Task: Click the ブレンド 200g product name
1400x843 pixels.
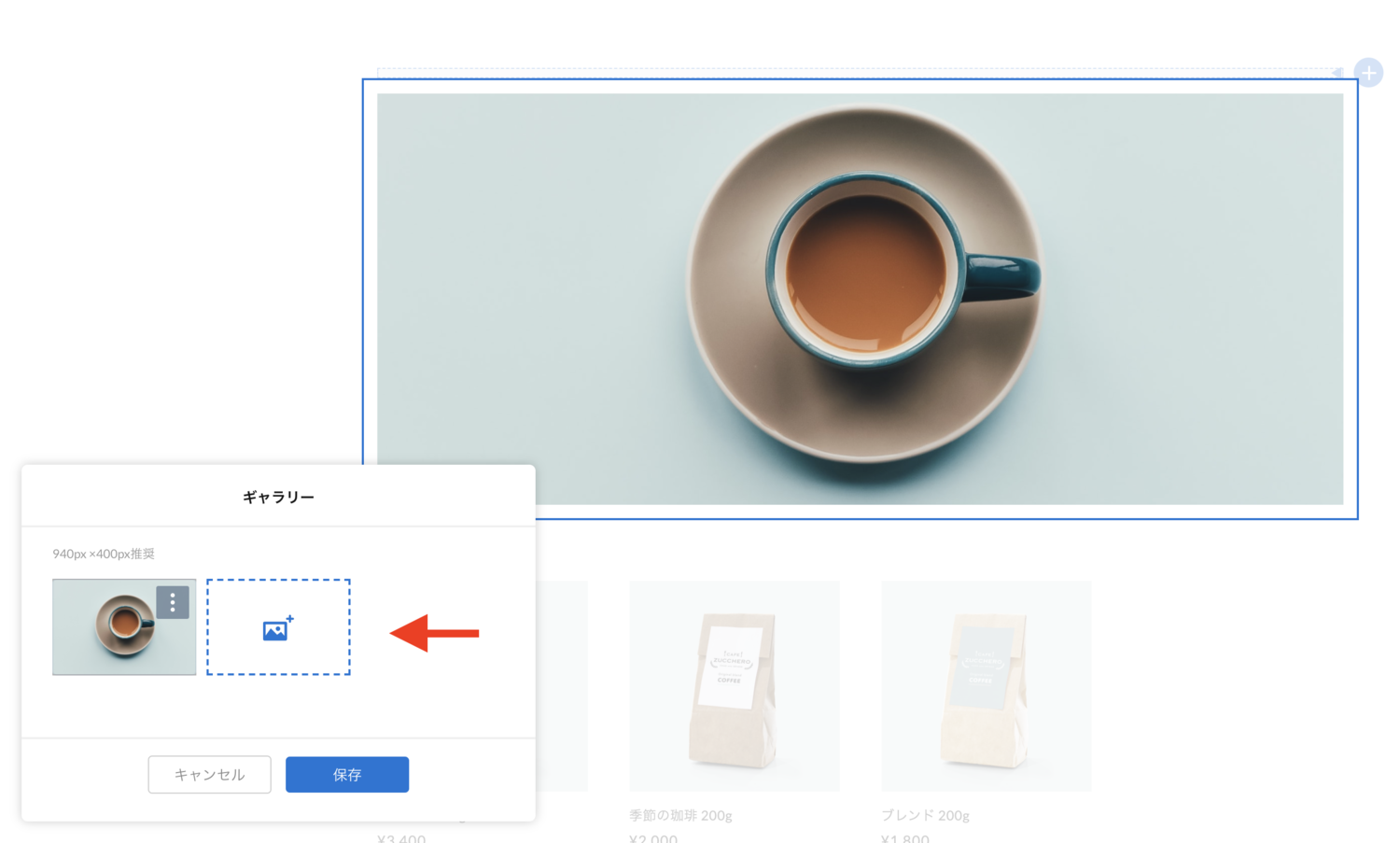Action: click(x=925, y=816)
